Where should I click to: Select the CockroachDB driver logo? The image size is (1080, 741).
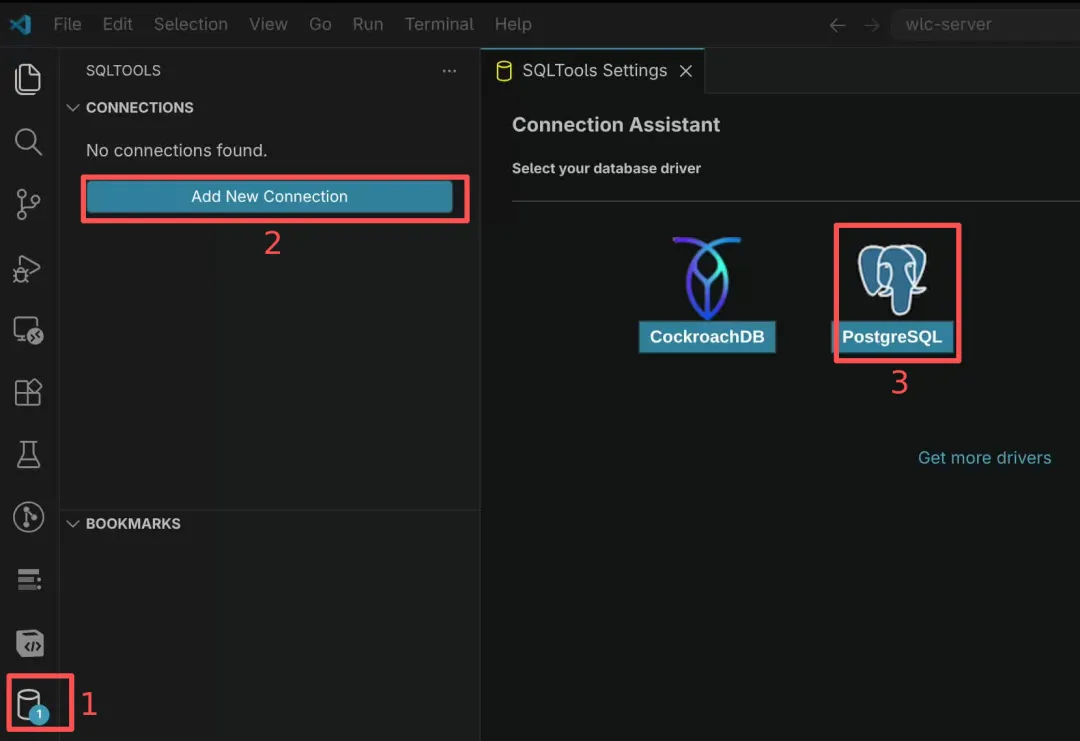(x=707, y=278)
